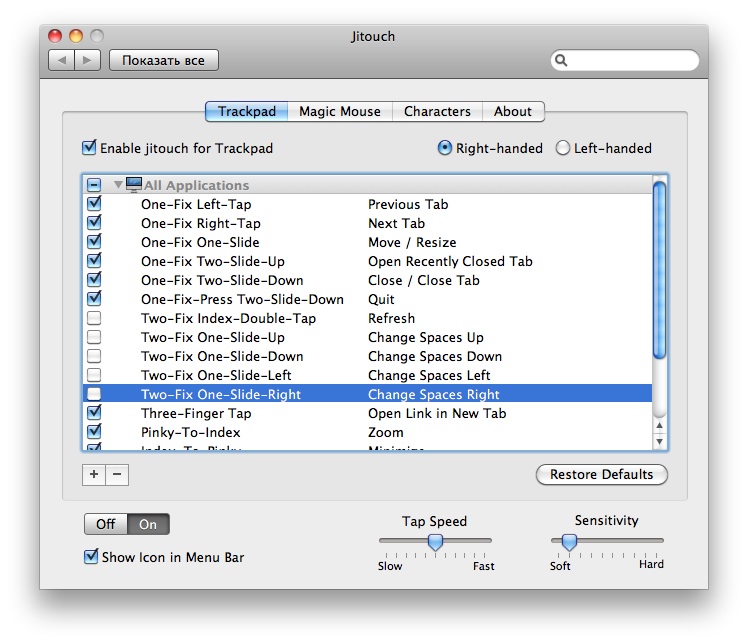Screen dimensions: 748x644
Task: Click Restore Defaults button
Action: (602, 475)
